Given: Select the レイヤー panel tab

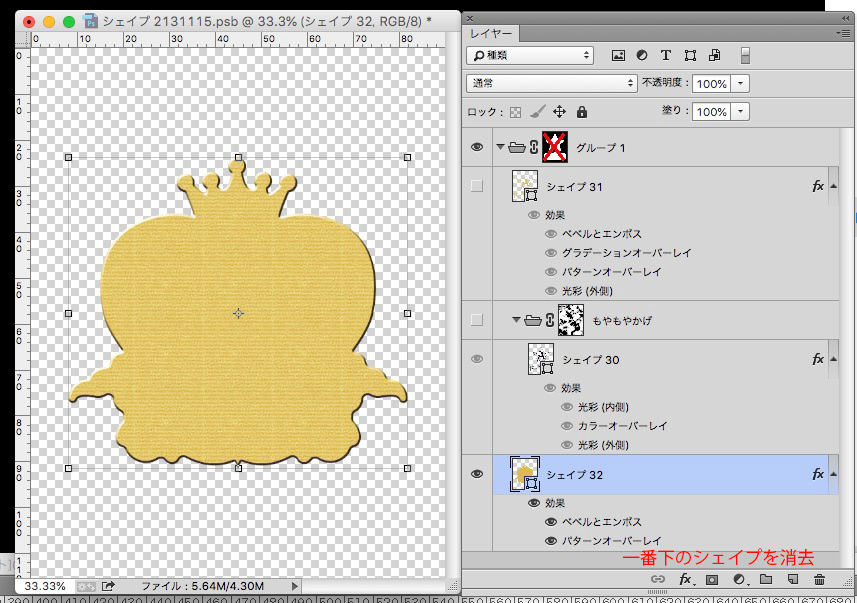Looking at the screenshot, I should (491, 33).
